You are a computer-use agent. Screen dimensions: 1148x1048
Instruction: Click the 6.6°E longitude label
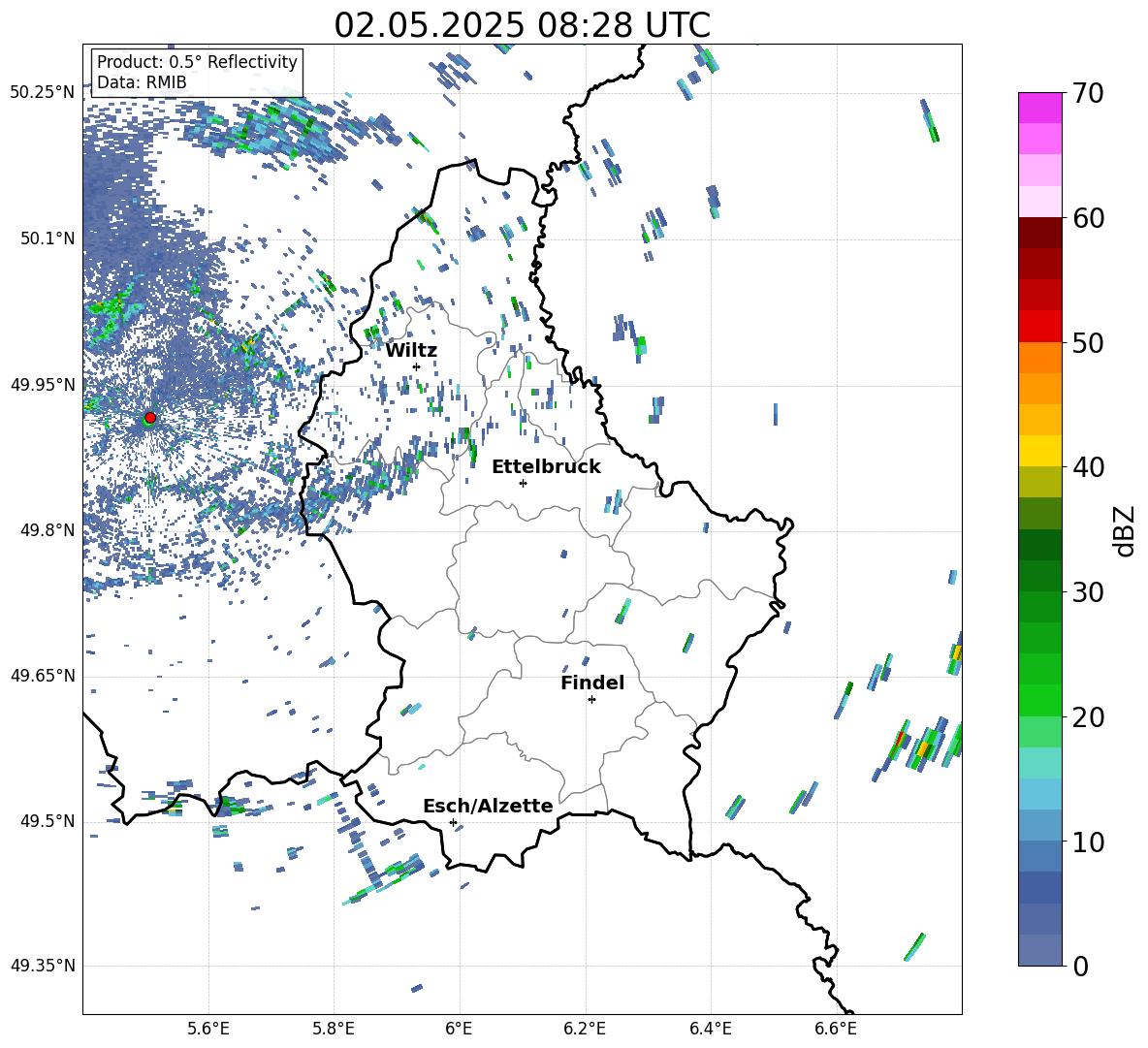point(836,1029)
